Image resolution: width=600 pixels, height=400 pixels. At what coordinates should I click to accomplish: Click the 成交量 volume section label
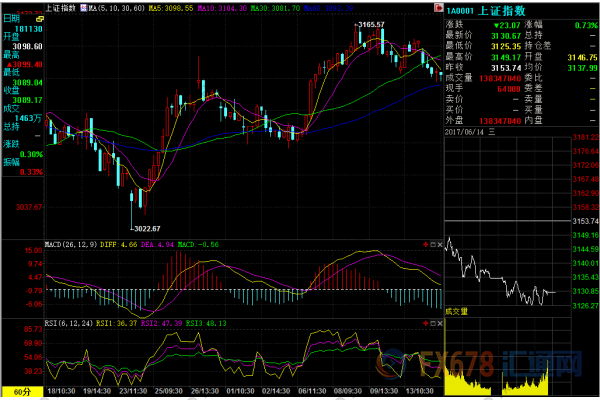(460, 310)
